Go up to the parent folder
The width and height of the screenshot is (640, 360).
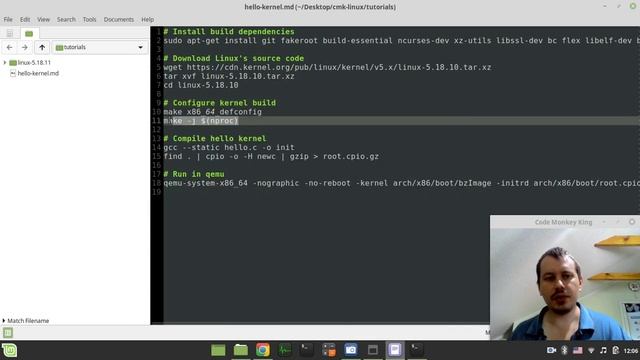(x=42, y=47)
